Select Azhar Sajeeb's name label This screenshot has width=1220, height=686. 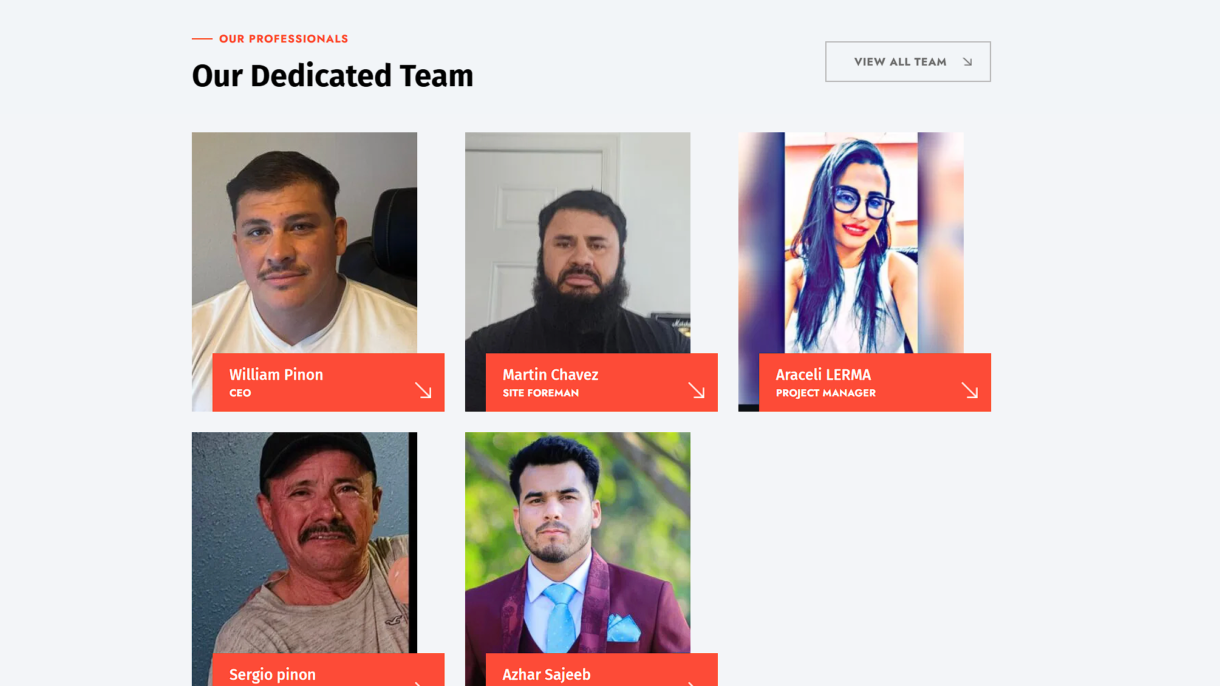click(546, 675)
